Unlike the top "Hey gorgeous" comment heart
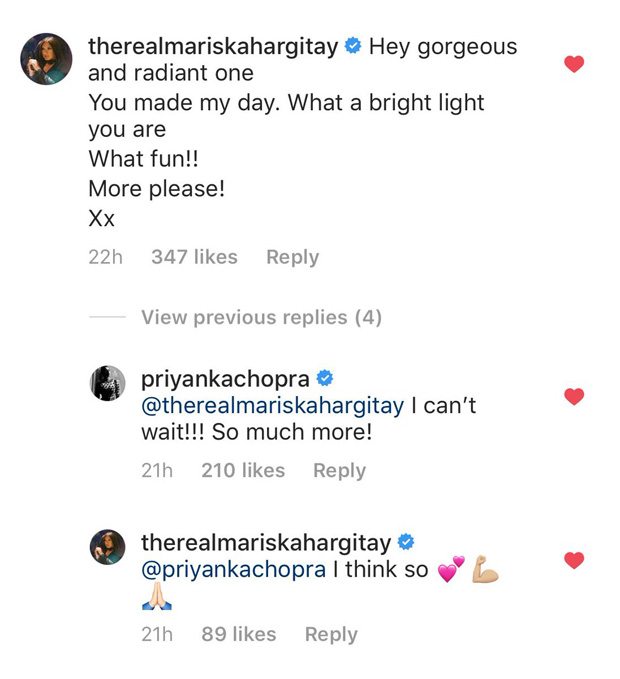The image size is (620, 679). (x=574, y=65)
